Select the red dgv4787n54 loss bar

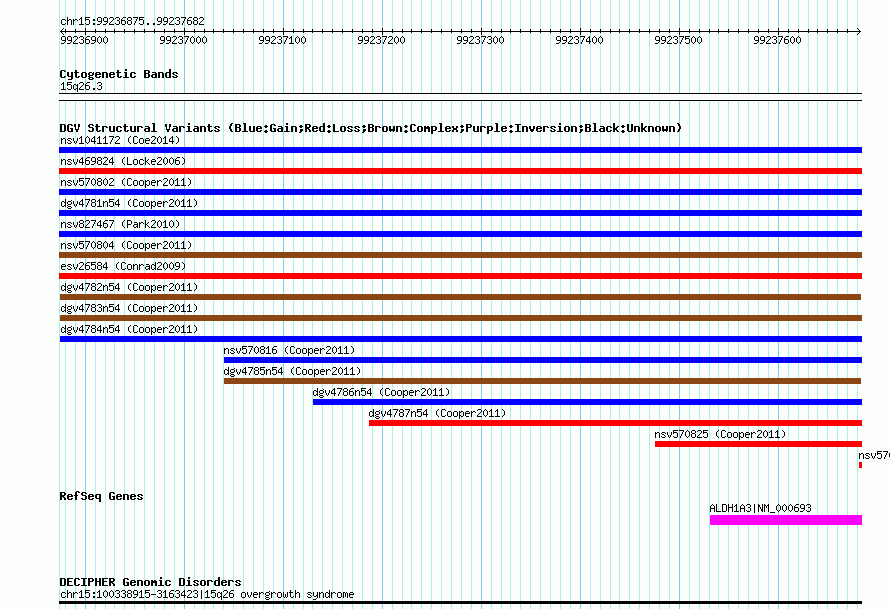(x=615, y=423)
